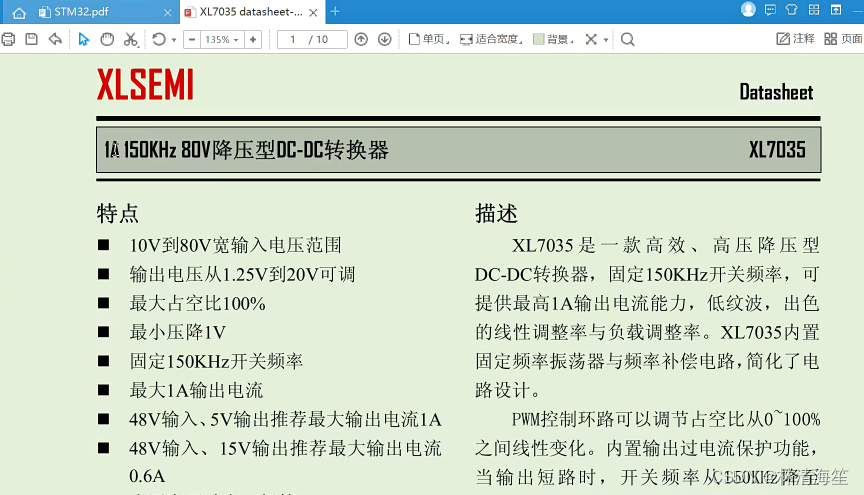The height and width of the screenshot is (495, 864).
Task: Open the 页面 pages panel
Action: (x=843, y=39)
